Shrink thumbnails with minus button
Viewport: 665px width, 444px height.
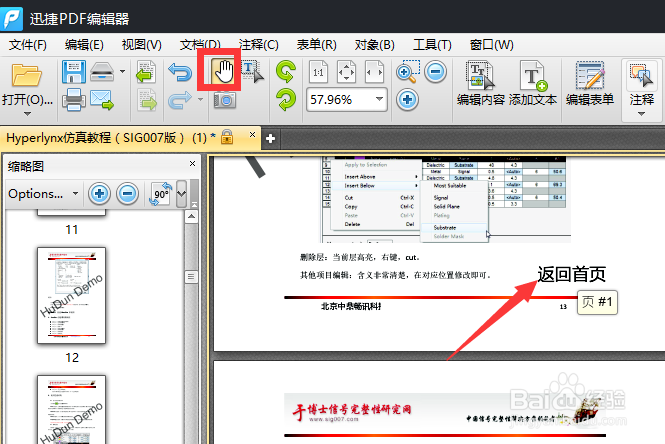pyautogui.click(x=127, y=194)
